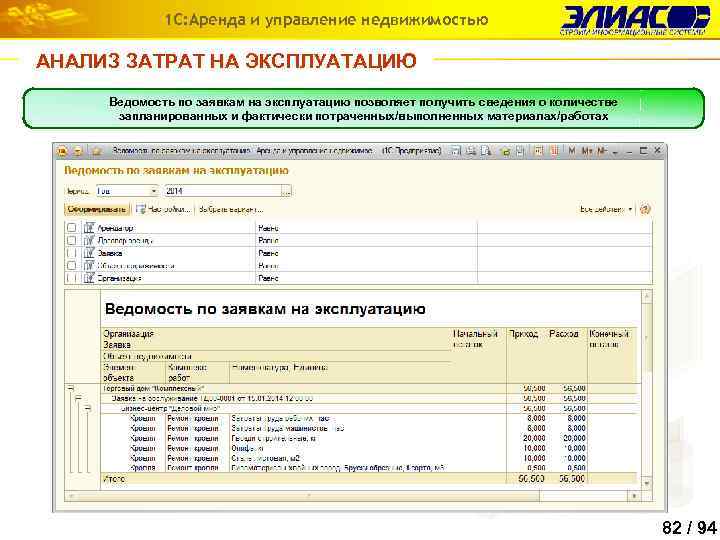Click the report title Ведомость по заявкам на эксплуатацию
Screen dimensions: 720x540
[265, 309]
